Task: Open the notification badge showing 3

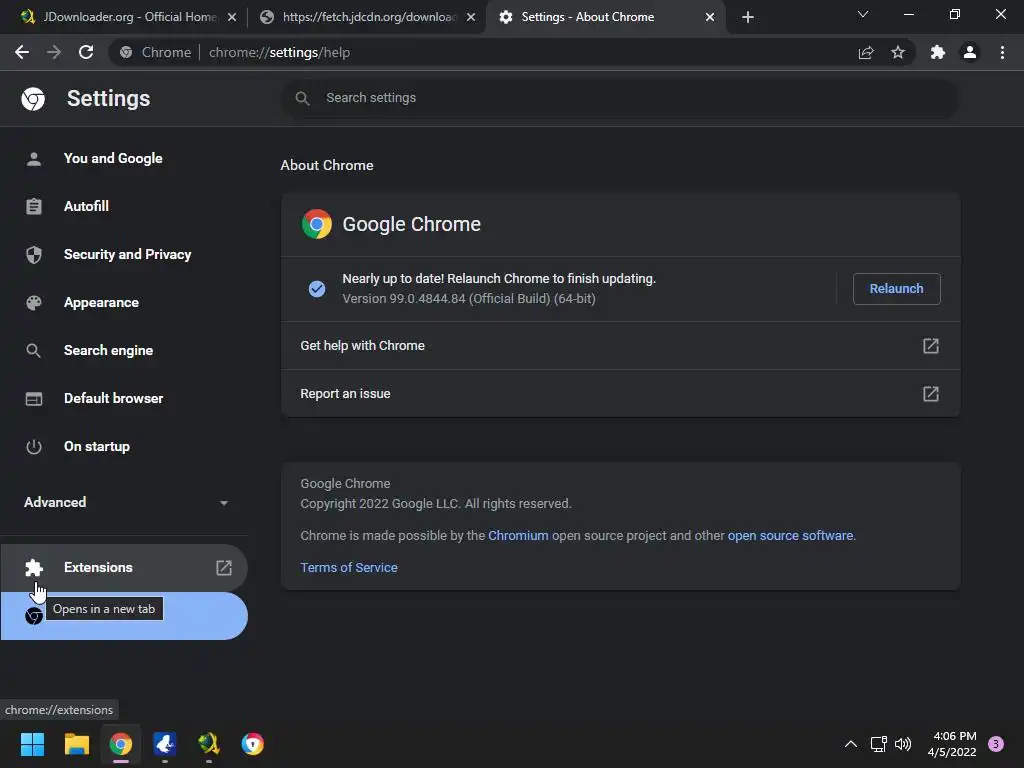Action: (x=996, y=744)
